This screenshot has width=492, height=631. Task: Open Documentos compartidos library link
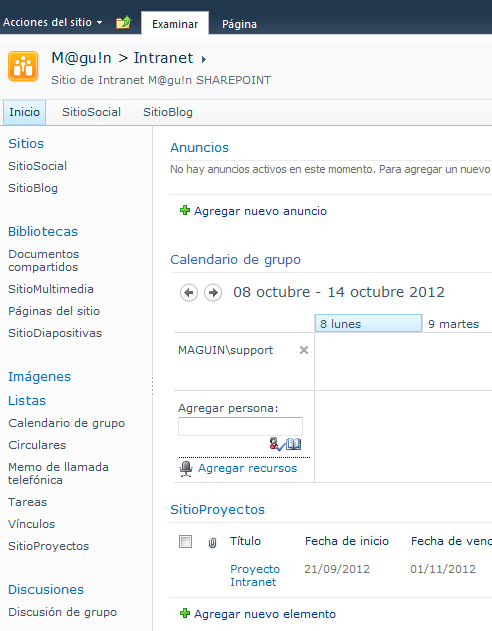[43, 260]
